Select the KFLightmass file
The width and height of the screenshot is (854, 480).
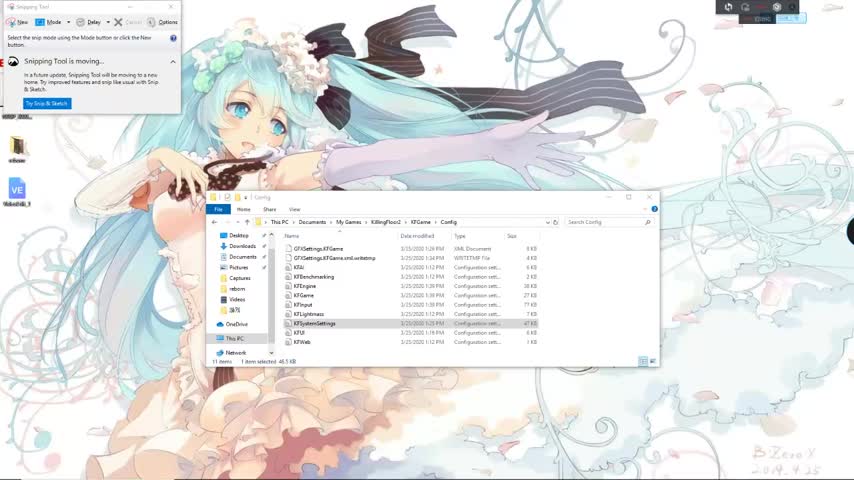tap(411, 314)
